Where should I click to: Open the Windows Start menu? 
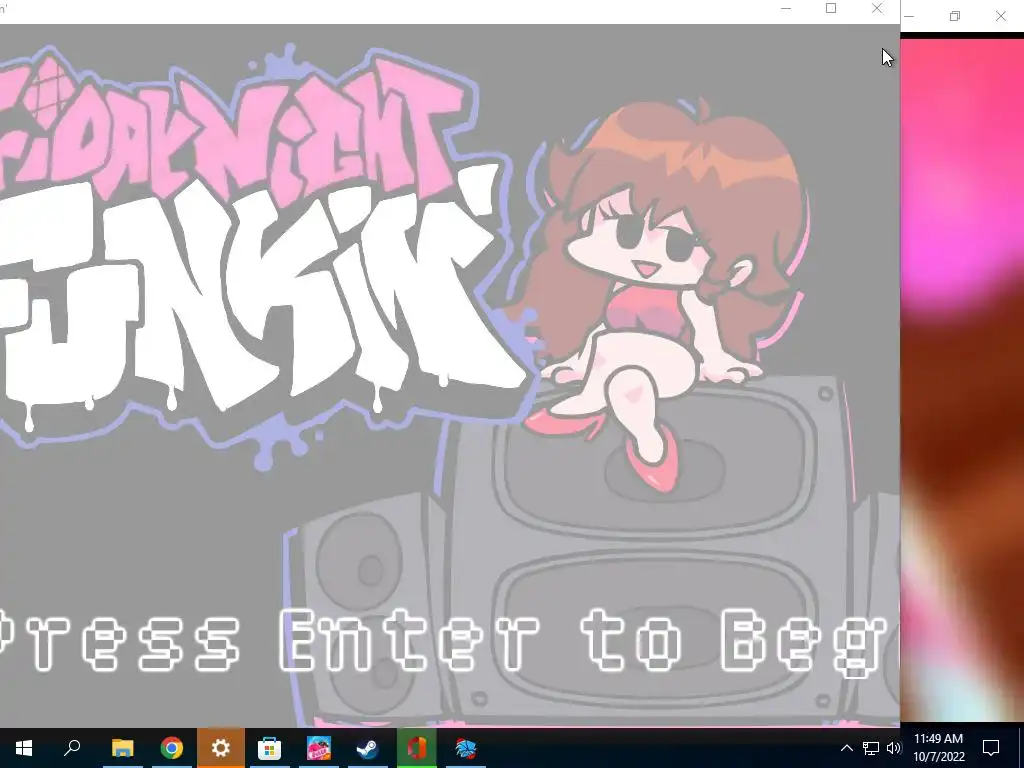pos(24,748)
